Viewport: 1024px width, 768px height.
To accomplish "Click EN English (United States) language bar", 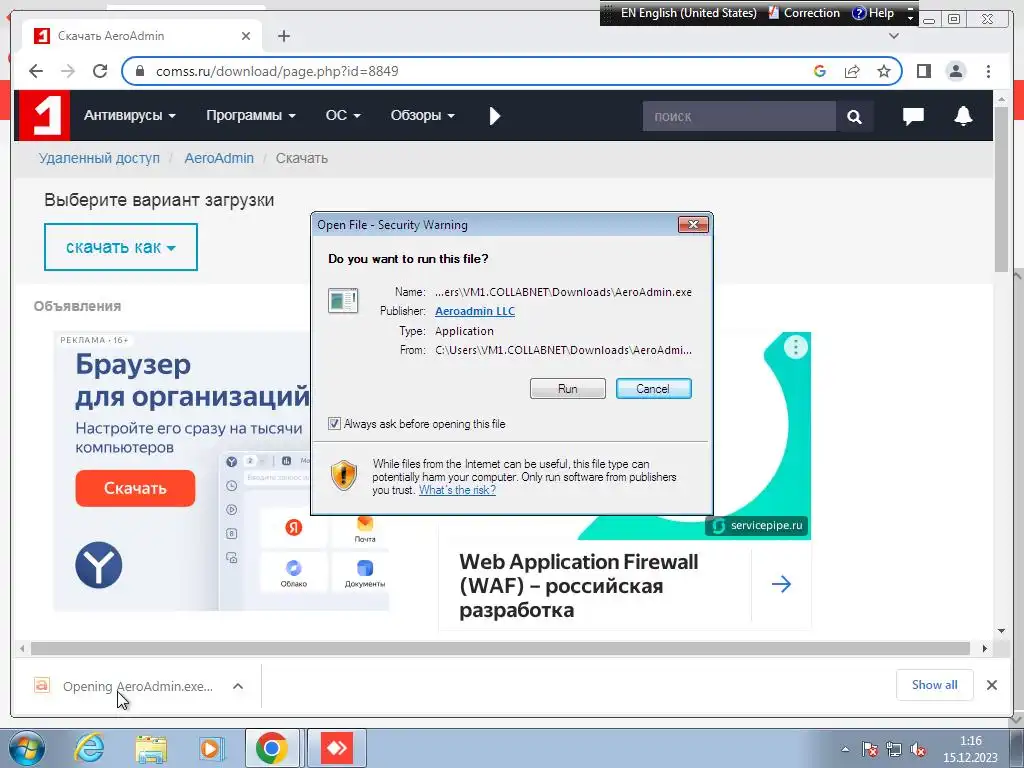I will click(688, 13).
